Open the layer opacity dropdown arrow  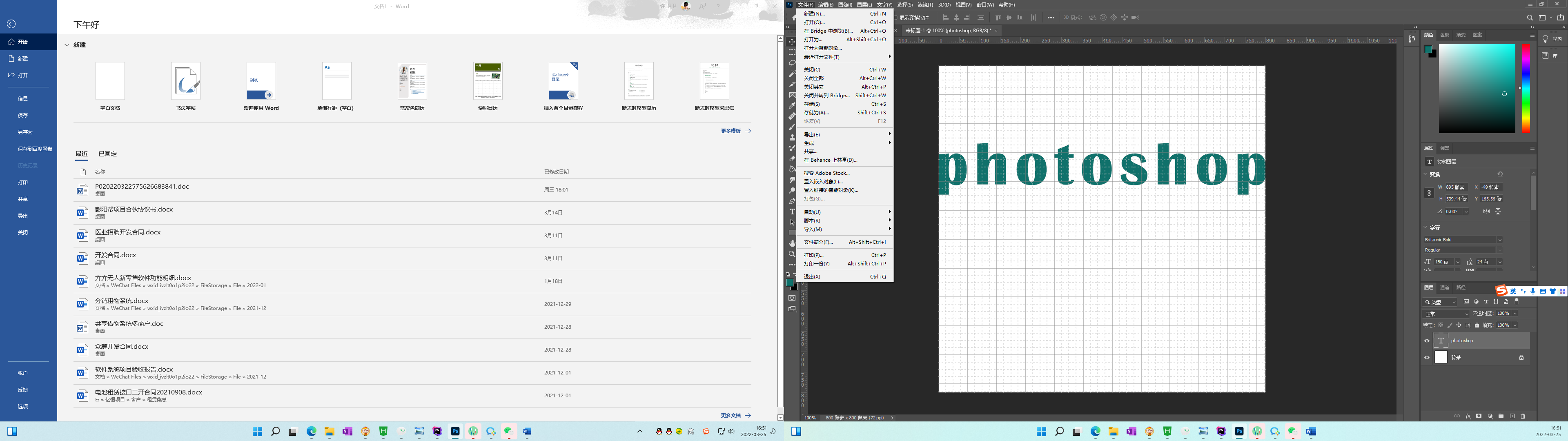1515,313
